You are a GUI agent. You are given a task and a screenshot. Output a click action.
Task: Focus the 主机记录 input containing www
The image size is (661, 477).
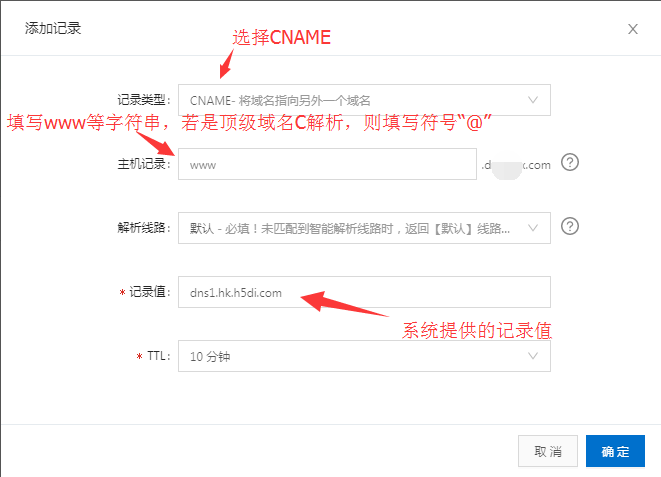click(x=327, y=164)
